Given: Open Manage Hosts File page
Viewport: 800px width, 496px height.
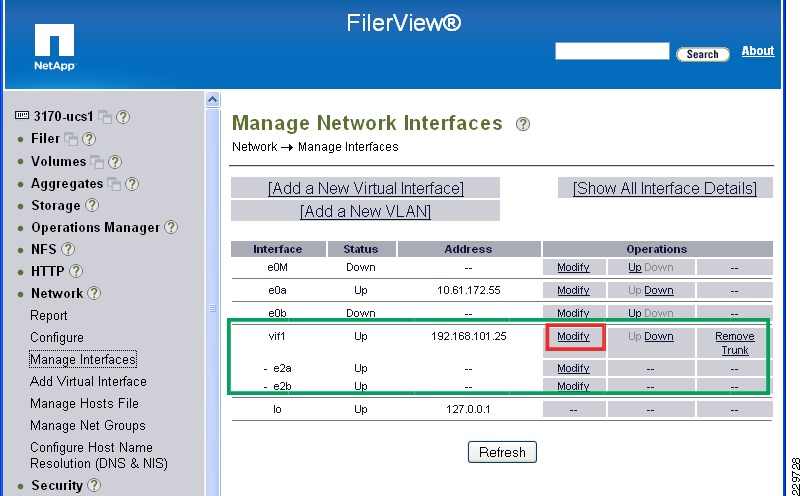Looking at the screenshot, I should coord(84,403).
